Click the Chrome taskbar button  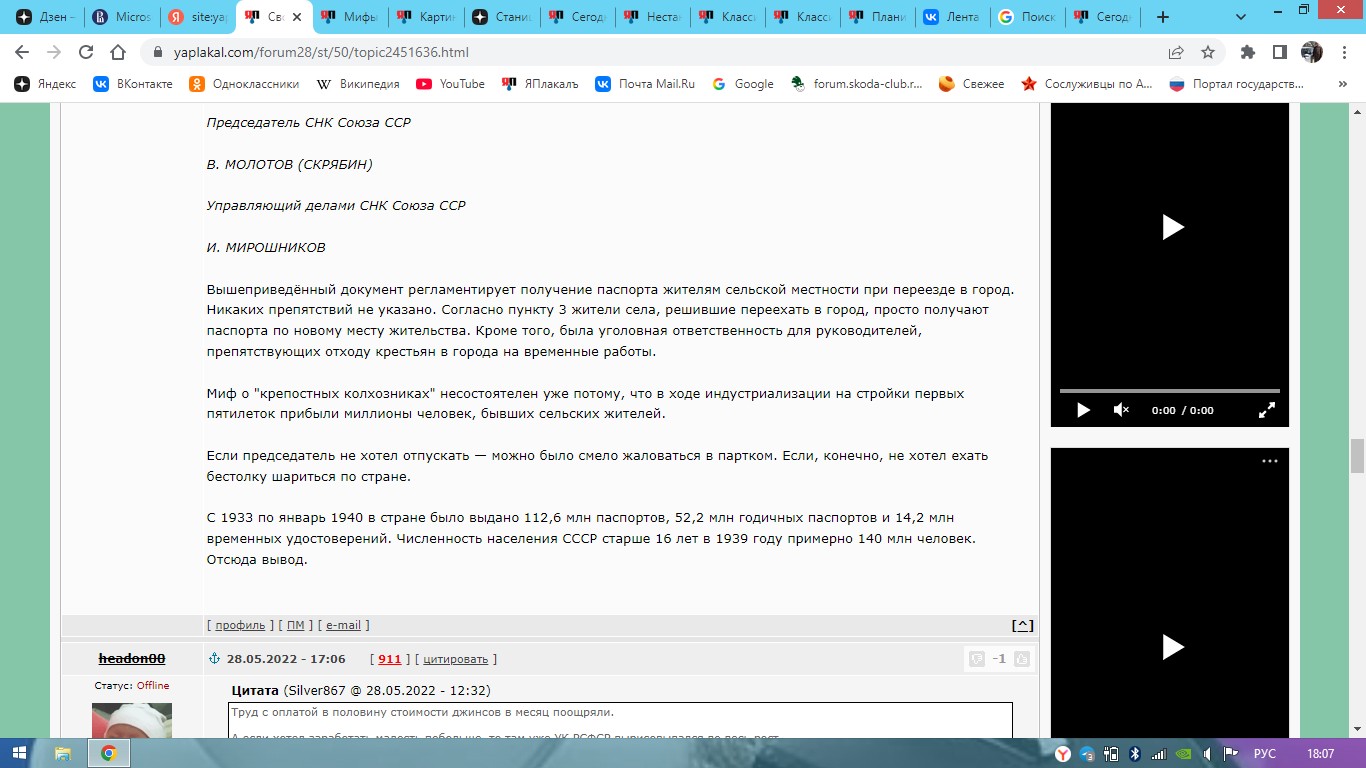point(108,753)
